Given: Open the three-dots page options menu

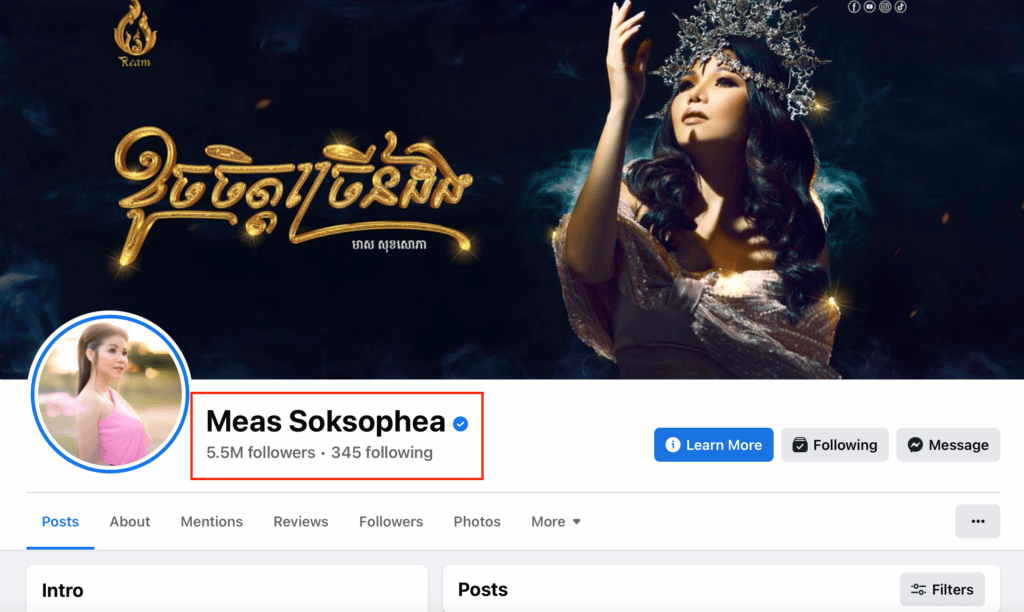Looking at the screenshot, I should tap(977, 521).
